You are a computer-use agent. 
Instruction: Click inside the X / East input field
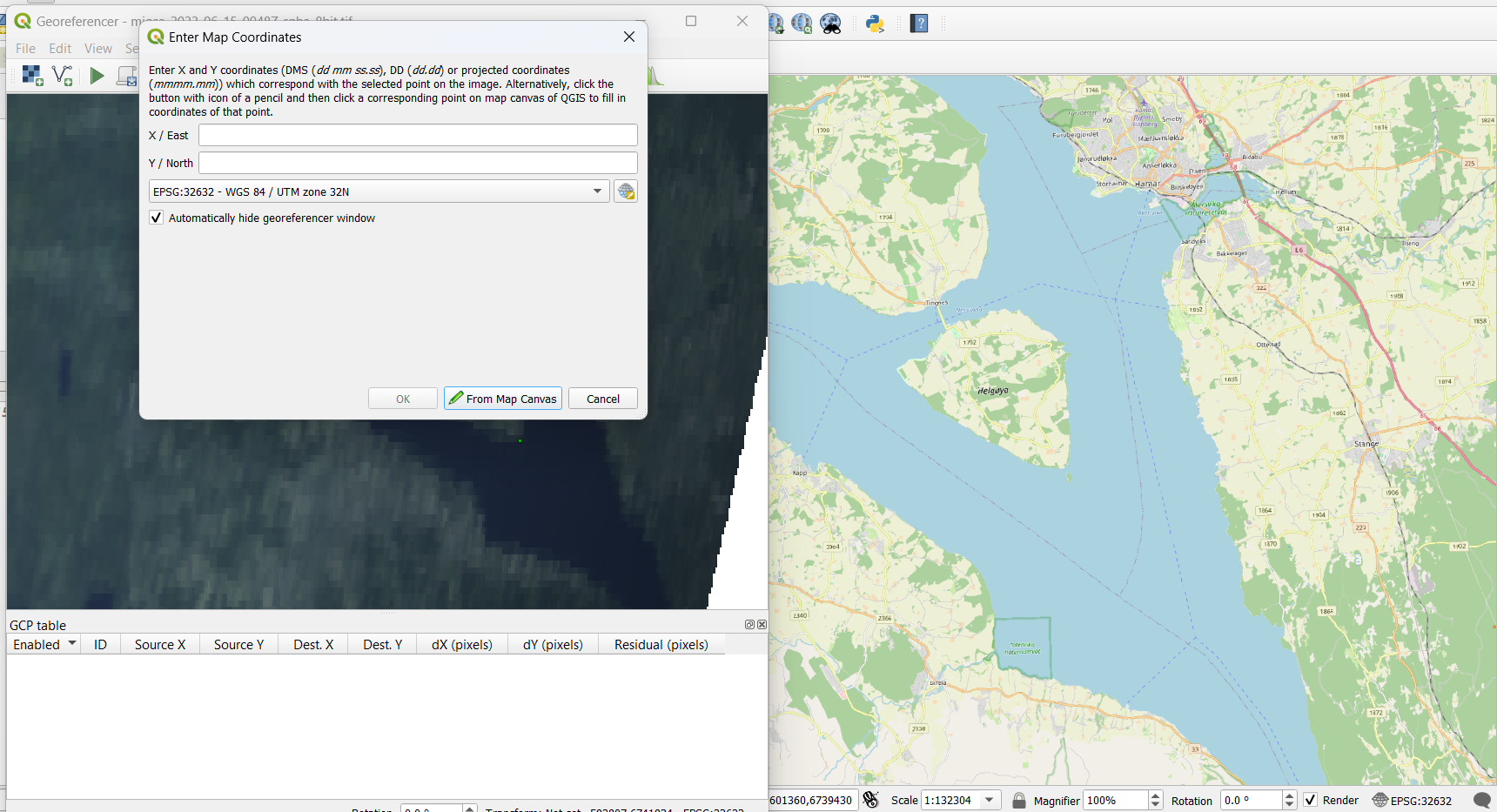[x=418, y=135]
